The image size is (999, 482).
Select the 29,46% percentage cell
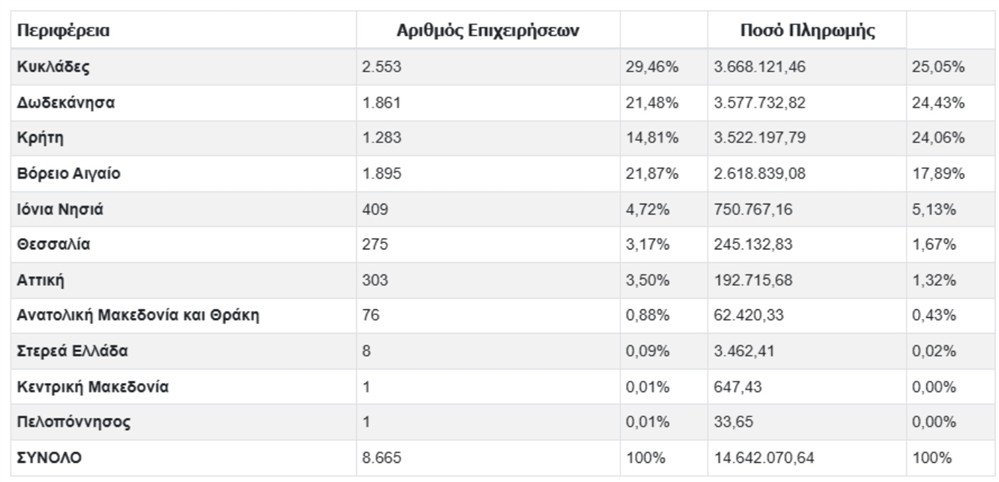point(654,67)
